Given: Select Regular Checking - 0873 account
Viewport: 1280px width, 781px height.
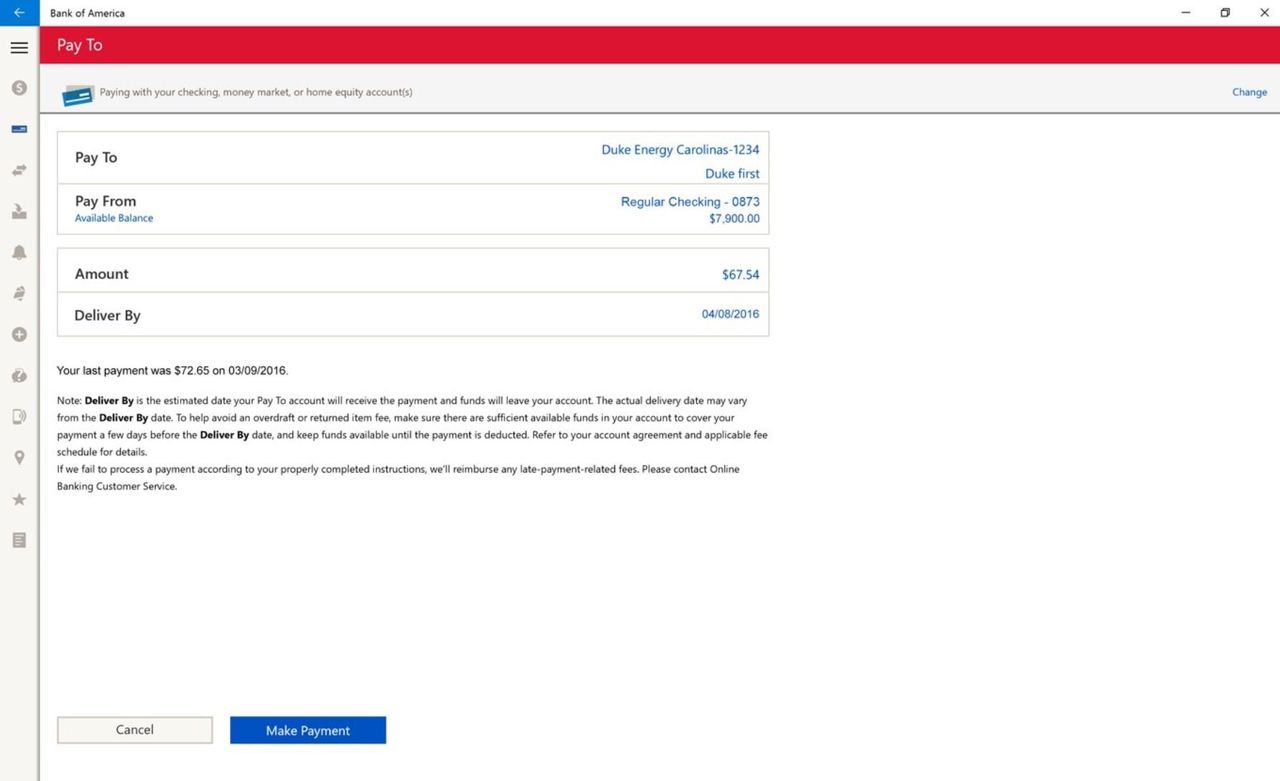Looking at the screenshot, I should click(690, 202).
